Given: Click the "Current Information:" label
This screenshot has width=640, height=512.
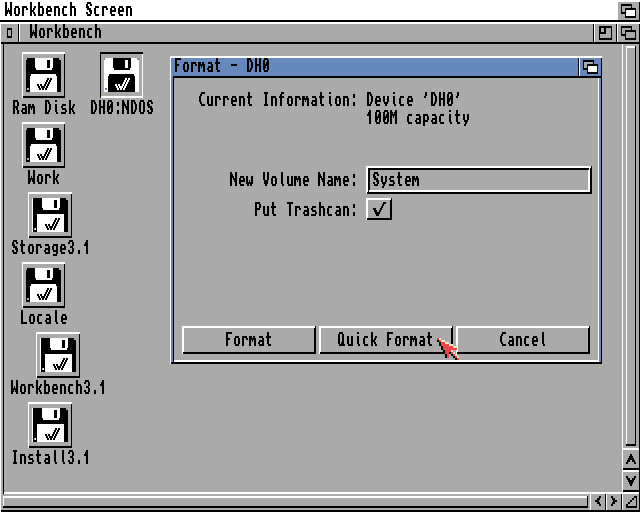Looking at the screenshot, I should 278,100.
